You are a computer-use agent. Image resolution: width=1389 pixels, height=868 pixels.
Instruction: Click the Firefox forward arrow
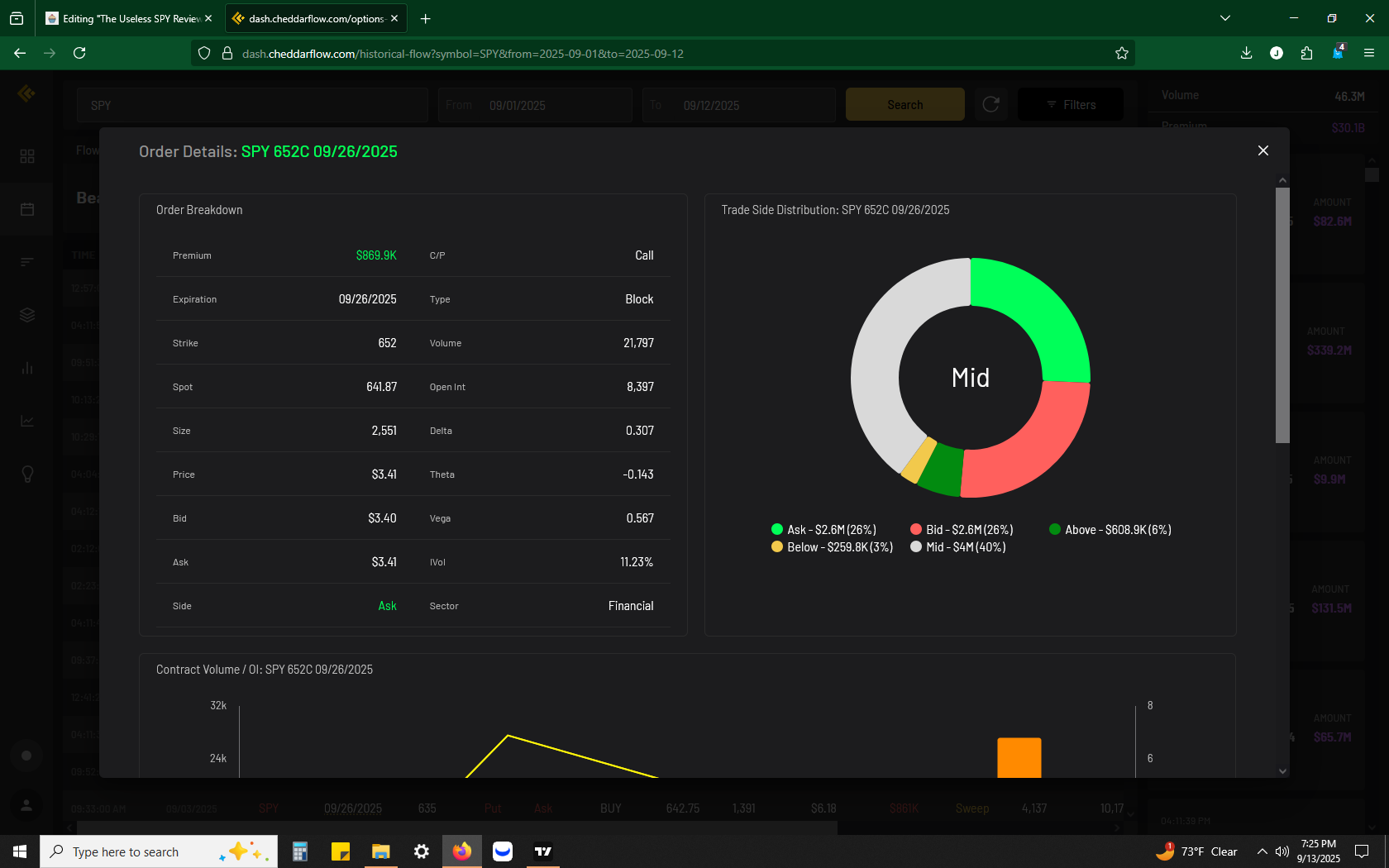click(x=50, y=53)
